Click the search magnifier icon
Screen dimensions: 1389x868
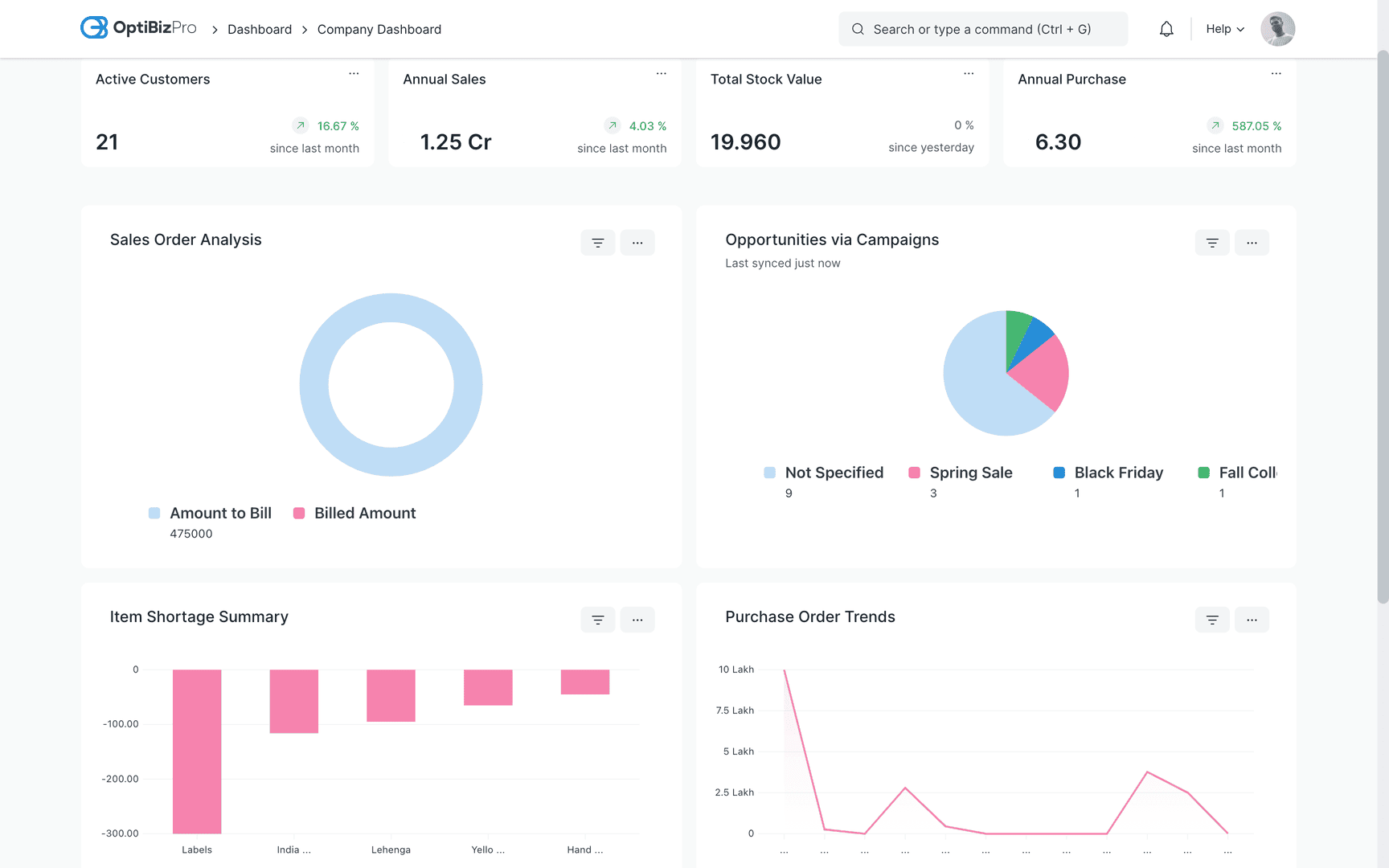pos(857,28)
